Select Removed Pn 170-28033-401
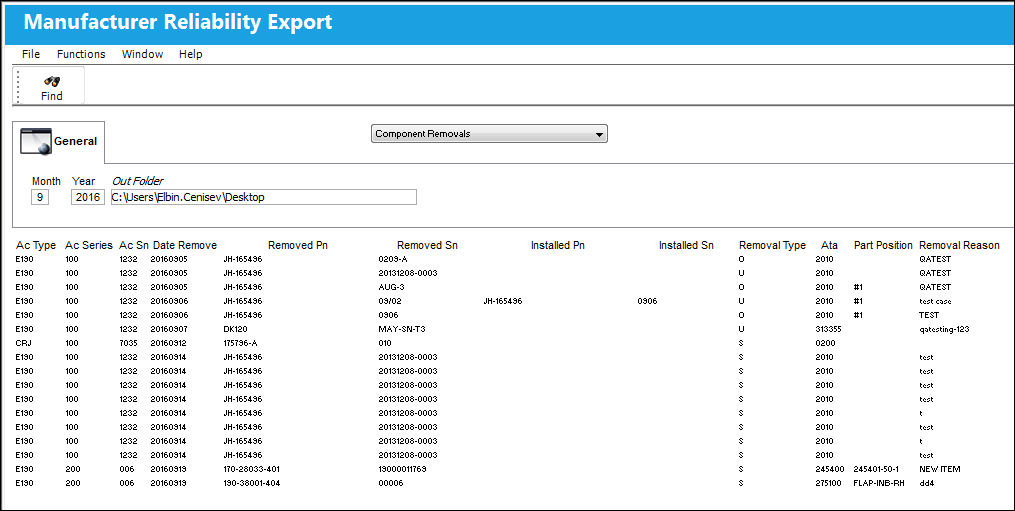The height and width of the screenshot is (511, 1015). (x=252, y=469)
